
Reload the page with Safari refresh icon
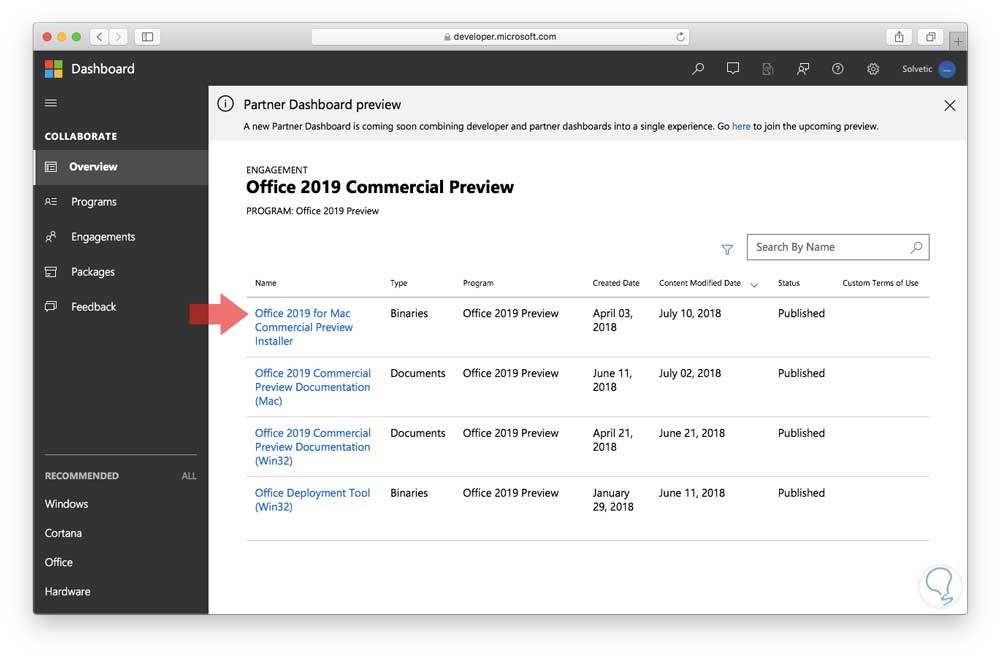(680, 36)
